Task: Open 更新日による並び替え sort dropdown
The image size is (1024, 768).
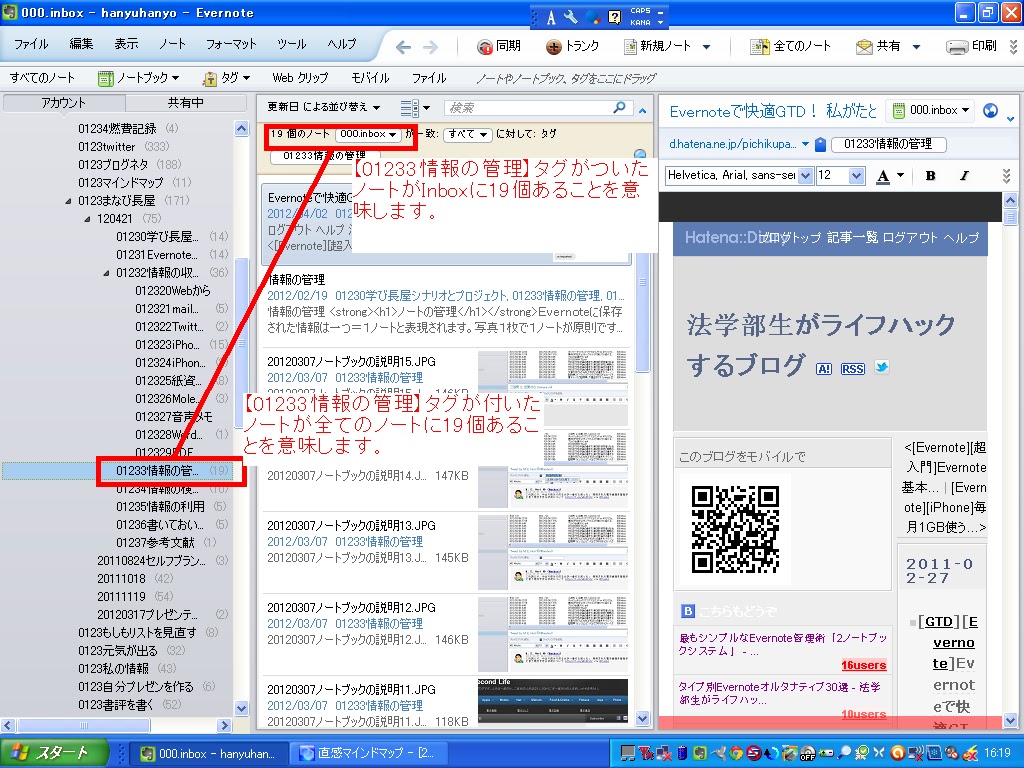Action: 323,107
